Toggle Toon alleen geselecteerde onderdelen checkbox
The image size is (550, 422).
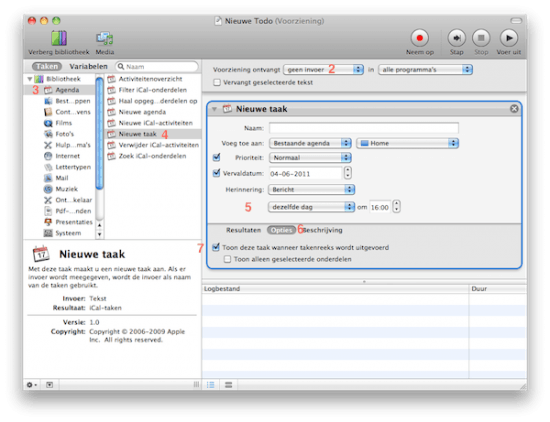pos(227,259)
